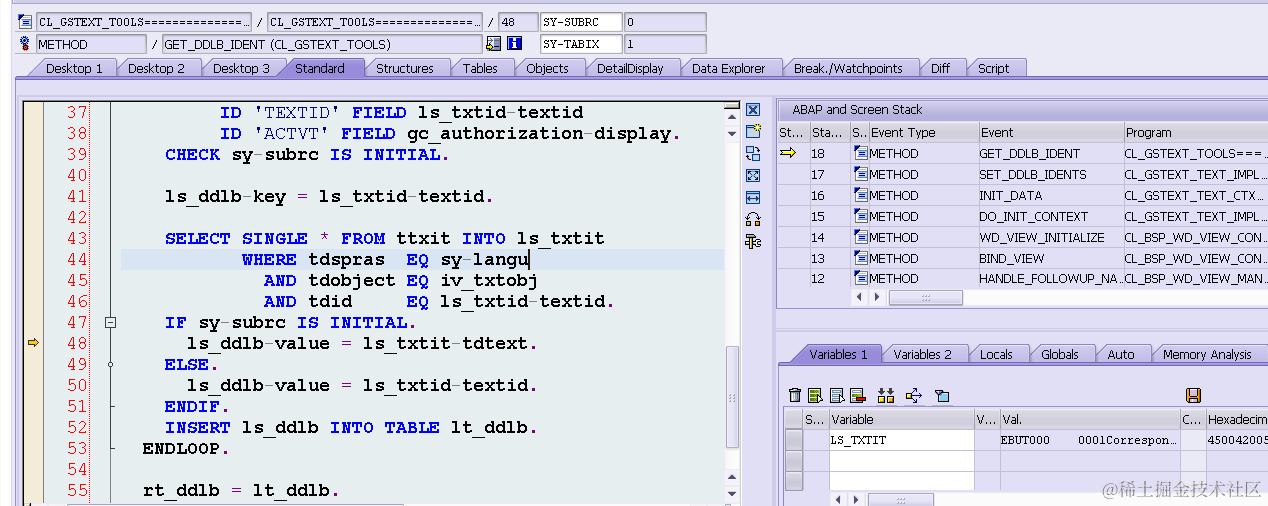Screen dimensions: 1268x506
Task: Open the Desktop 3 tab
Action: click(x=241, y=68)
